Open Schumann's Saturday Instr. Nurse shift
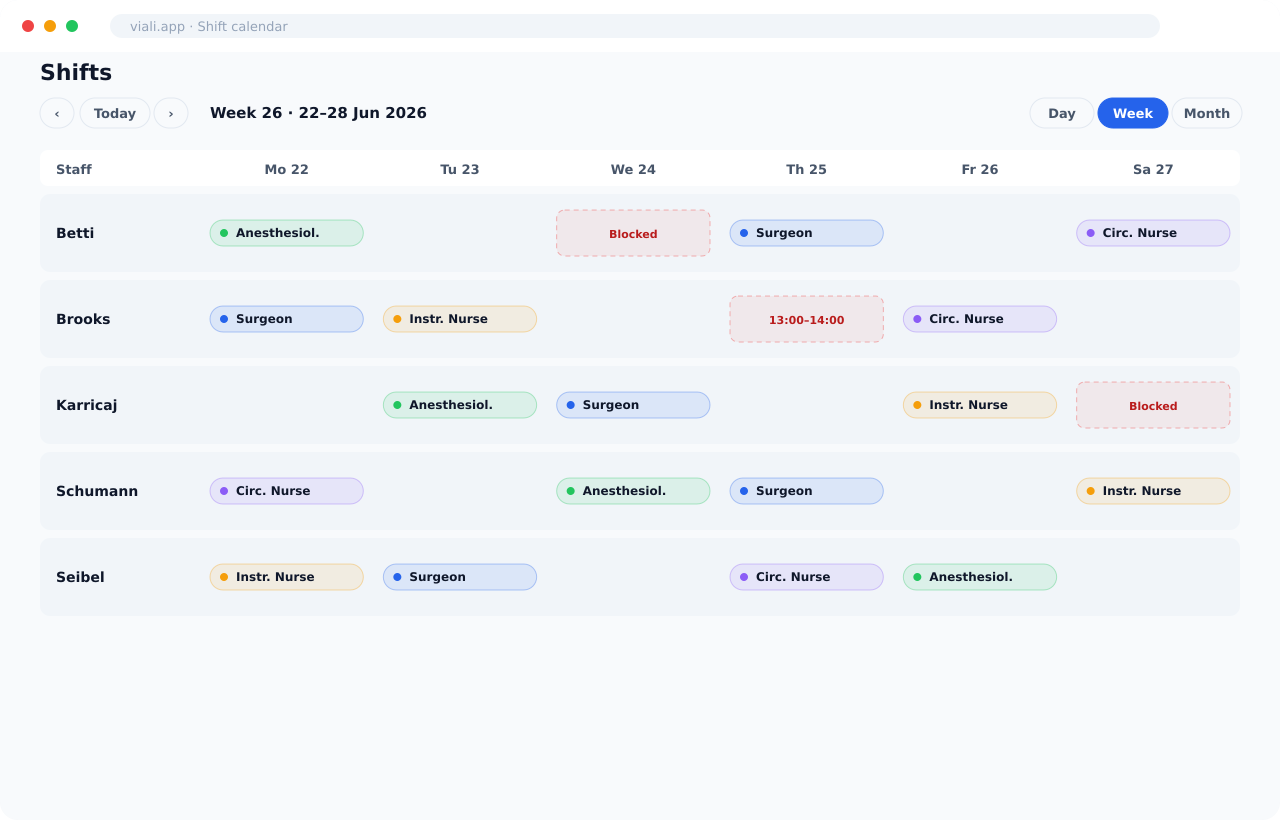This screenshot has width=1280, height=820. click(x=1153, y=491)
